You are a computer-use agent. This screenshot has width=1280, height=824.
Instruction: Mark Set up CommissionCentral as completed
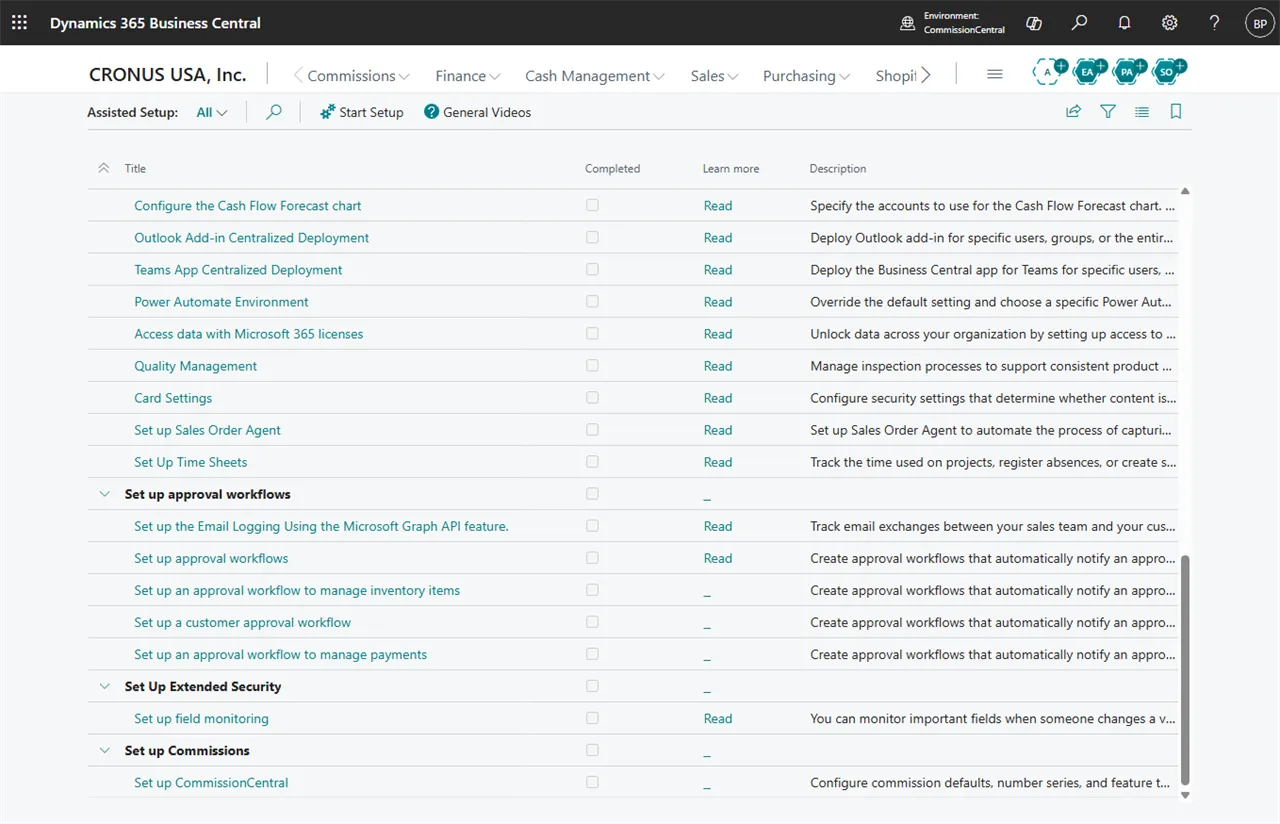(x=592, y=782)
